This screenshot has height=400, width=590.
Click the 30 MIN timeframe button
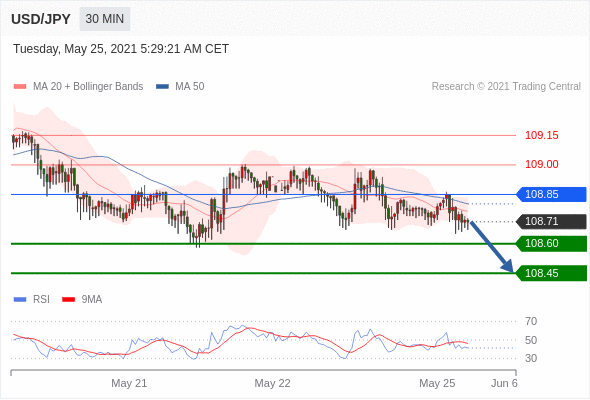coord(105,19)
